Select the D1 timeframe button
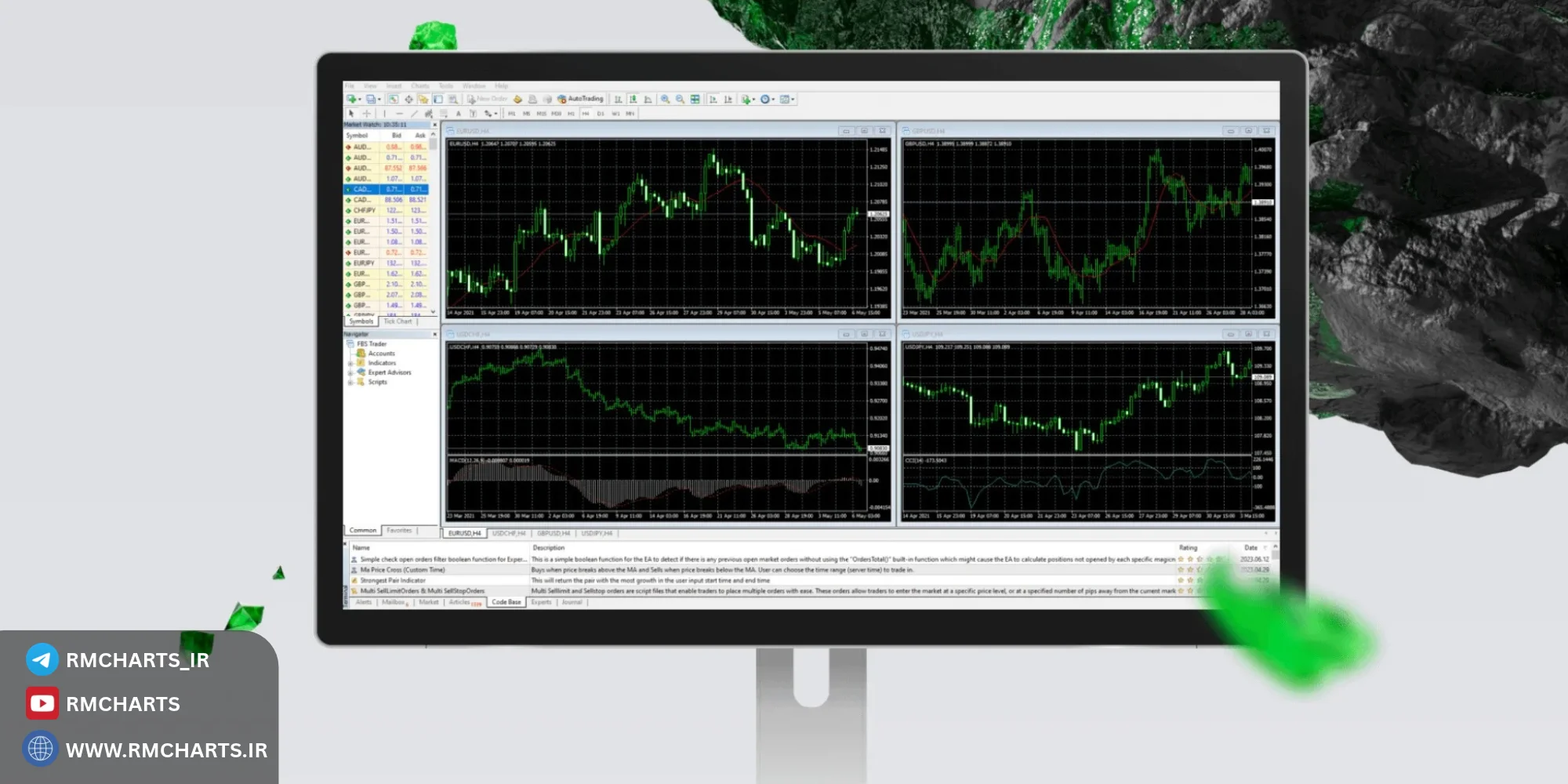1568x784 pixels. [x=601, y=114]
